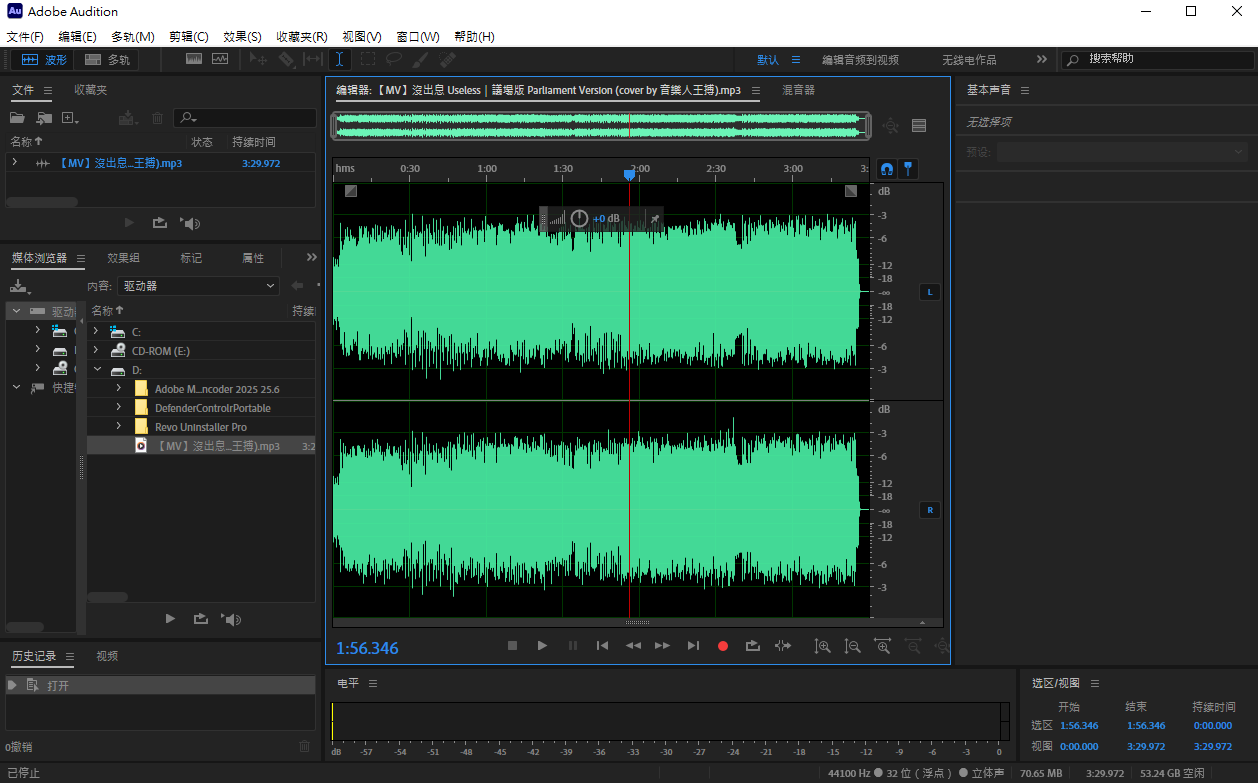Expand the Revo Uninstaller Pro folder
The image size is (1258, 783).
[118, 427]
